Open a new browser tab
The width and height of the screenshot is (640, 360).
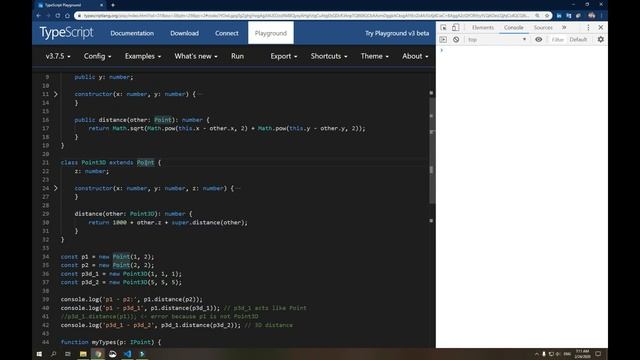[113, 5]
